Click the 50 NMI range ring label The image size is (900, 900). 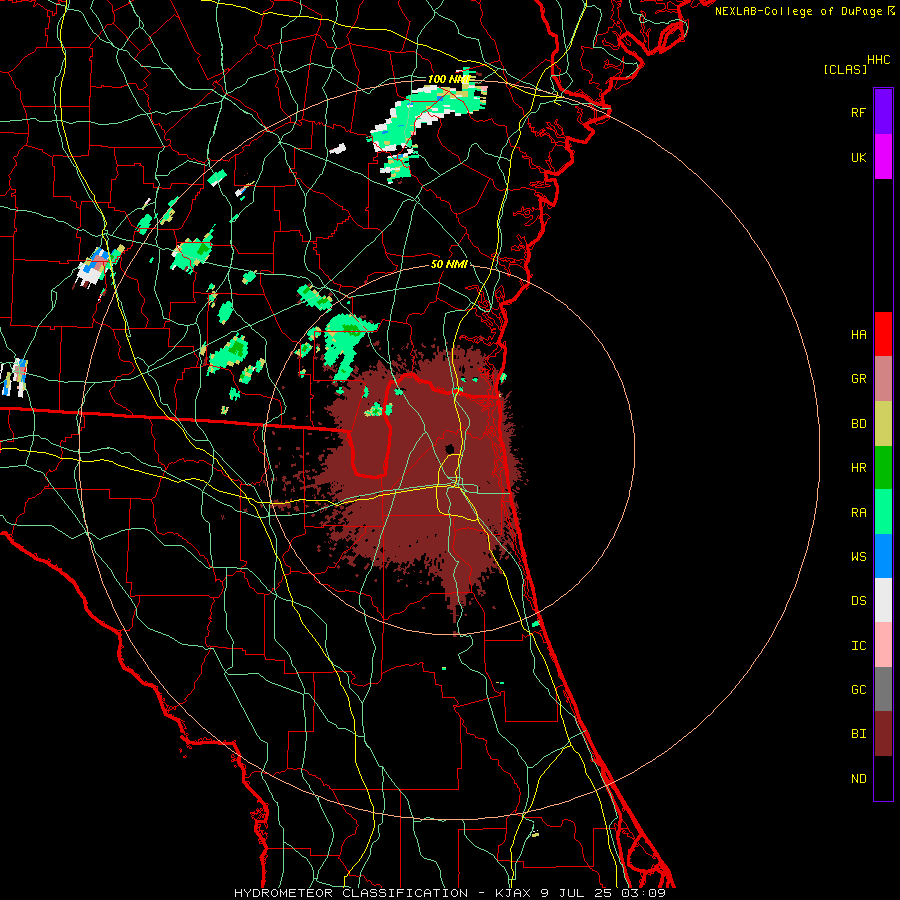click(x=449, y=265)
